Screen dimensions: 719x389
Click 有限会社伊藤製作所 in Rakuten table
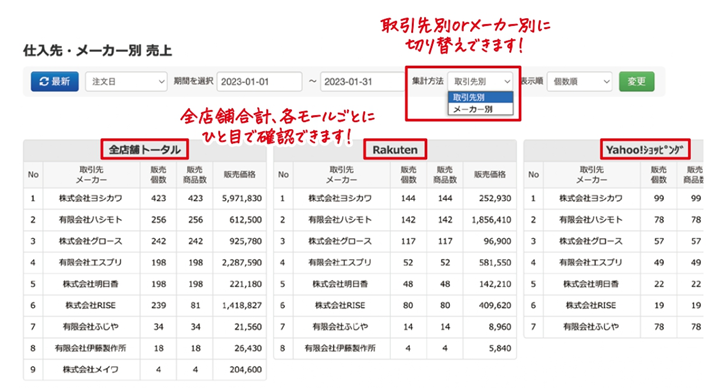click(340, 348)
